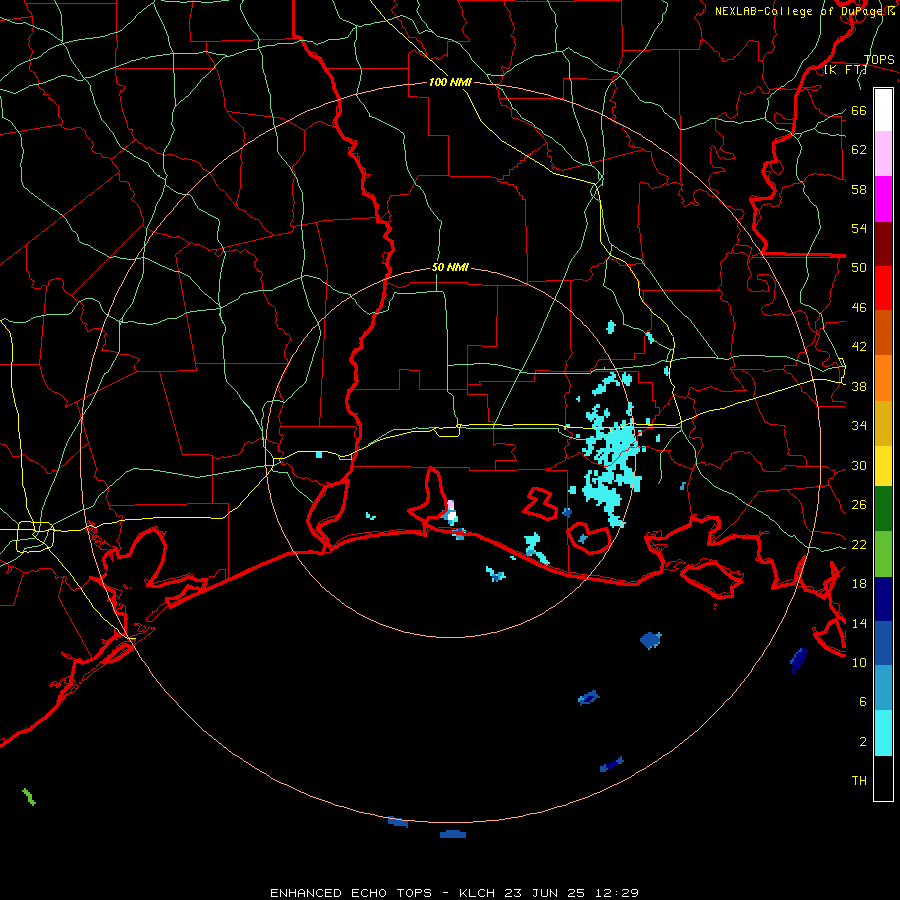Click the gold legend swatch
Viewport: 900px width, 900px height.
(883, 424)
